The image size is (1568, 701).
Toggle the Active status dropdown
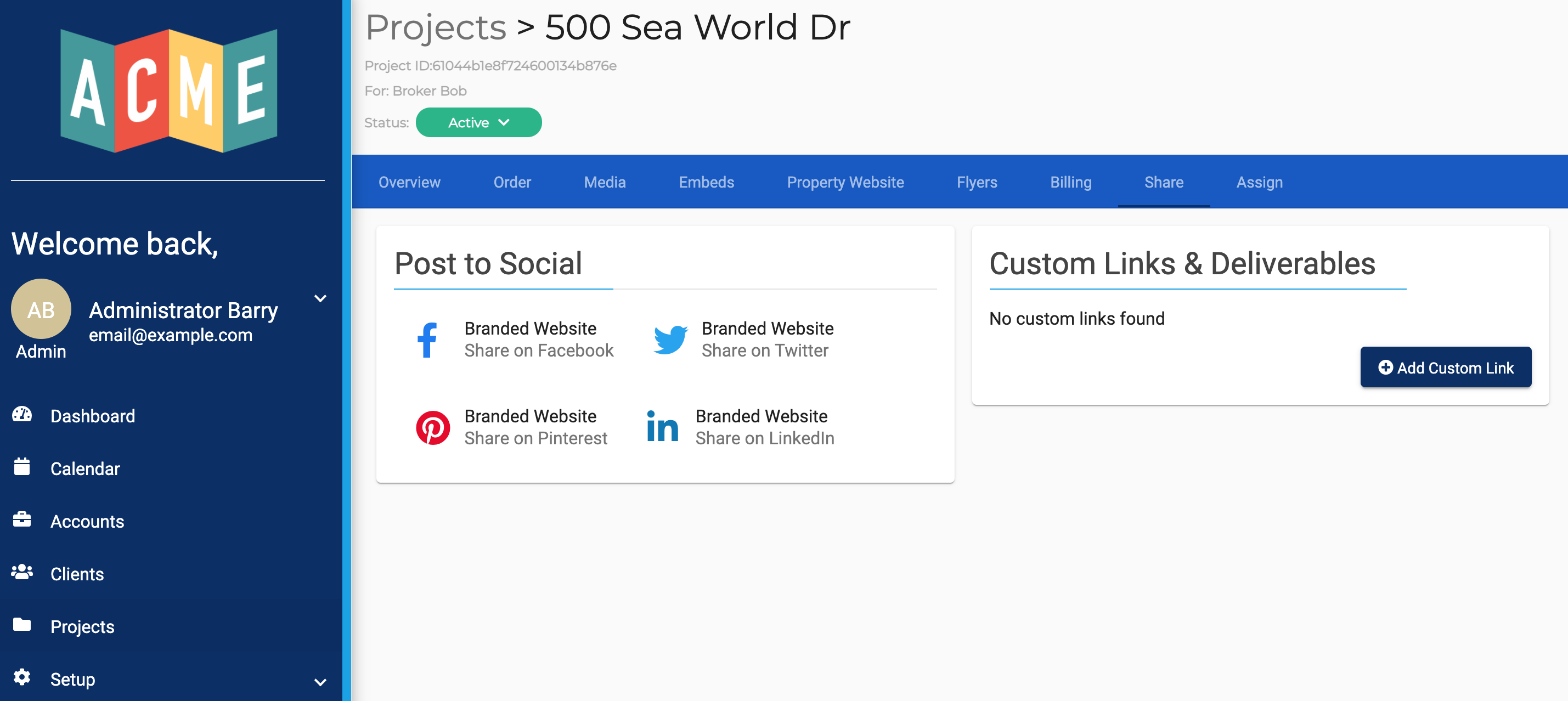pos(477,122)
